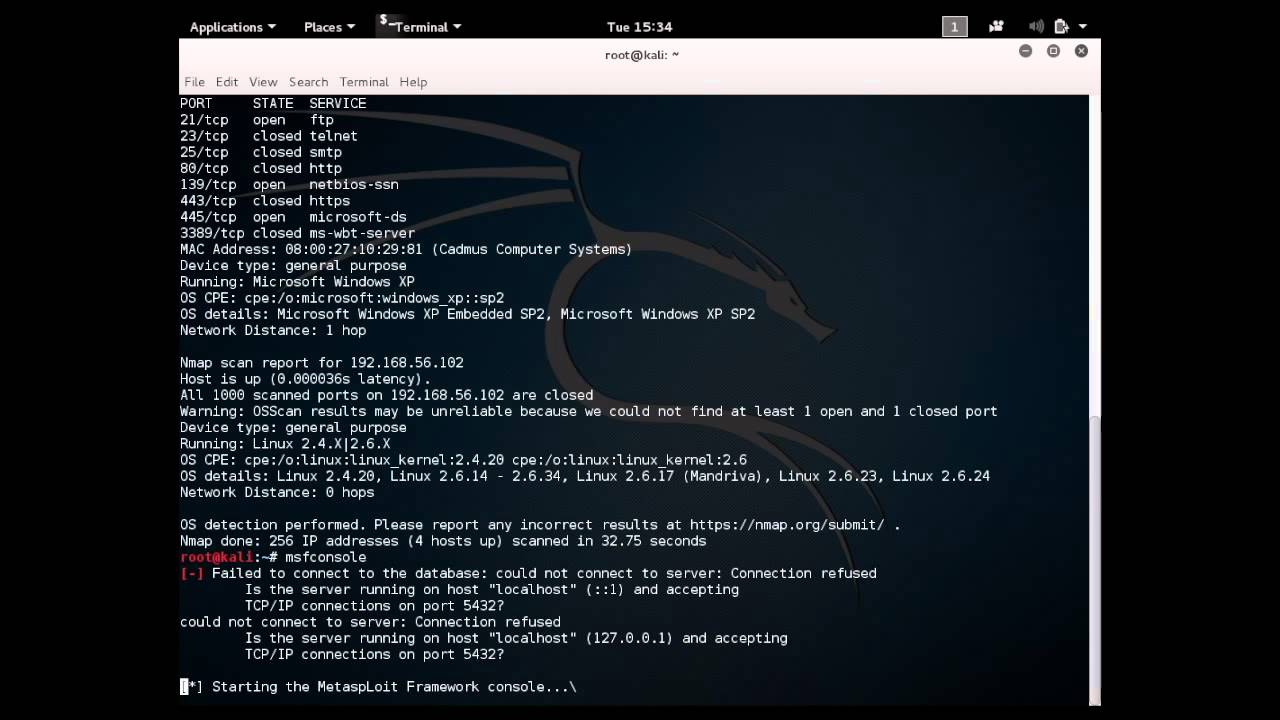This screenshot has height=720, width=1280.
Task: Click the https://nmap.org/submit/ URL
Action: tap(787, 525)
